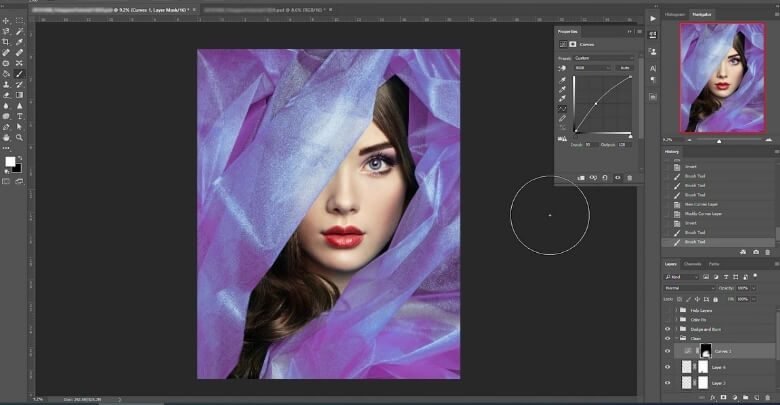780x405 pixels.
Task: Choose edit points curve mode
Action: [x=563, y=108]
